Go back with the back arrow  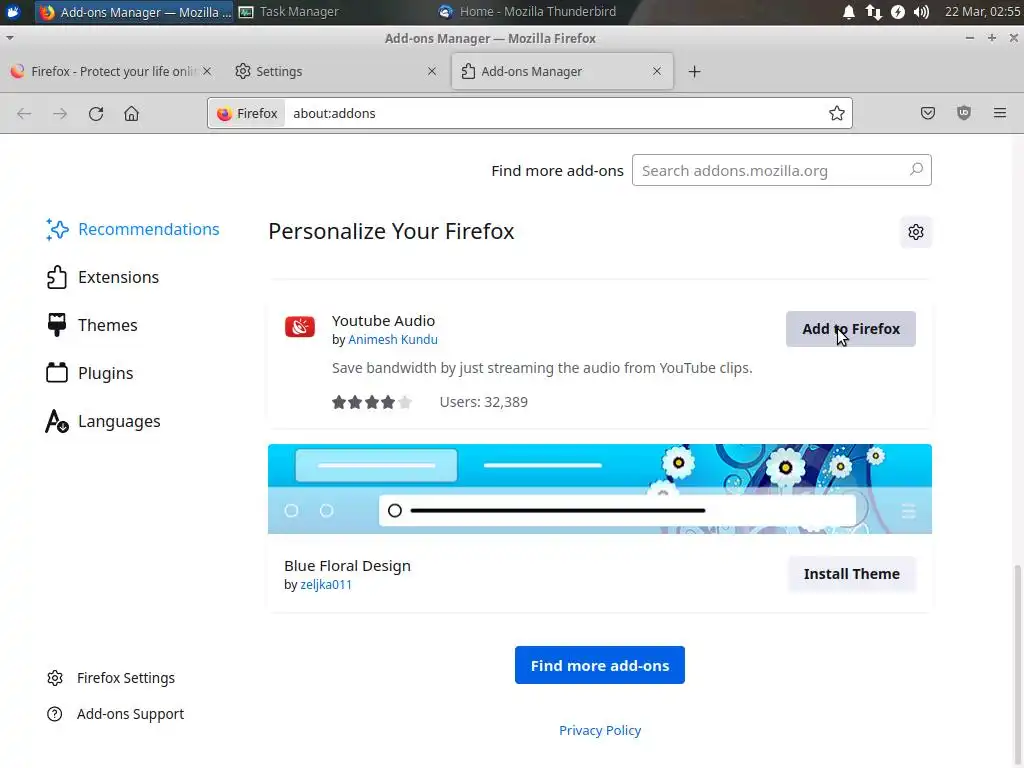point(24,114)
